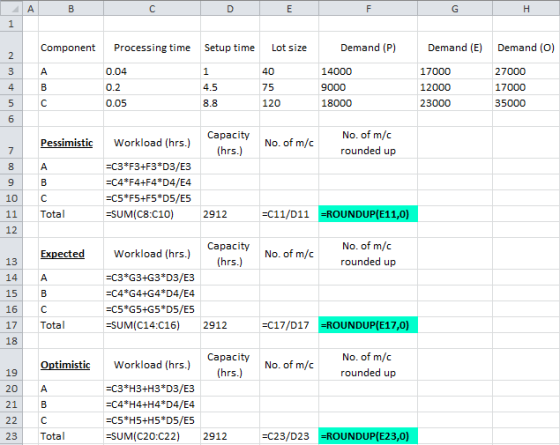
Task: Click No. of m/c rounded up in row 7
Action: click(x=368, y=142)
